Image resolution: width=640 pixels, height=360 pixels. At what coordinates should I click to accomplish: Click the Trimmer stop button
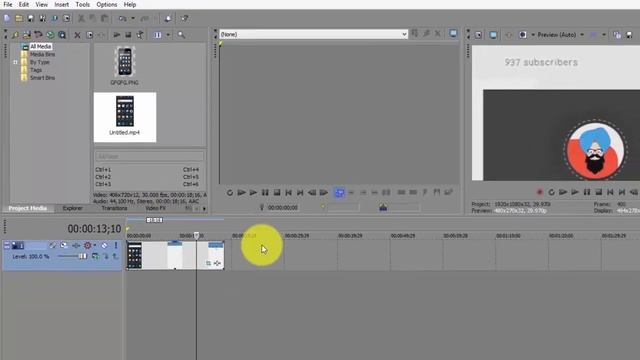pyautogui.click(x=277, y=192)
